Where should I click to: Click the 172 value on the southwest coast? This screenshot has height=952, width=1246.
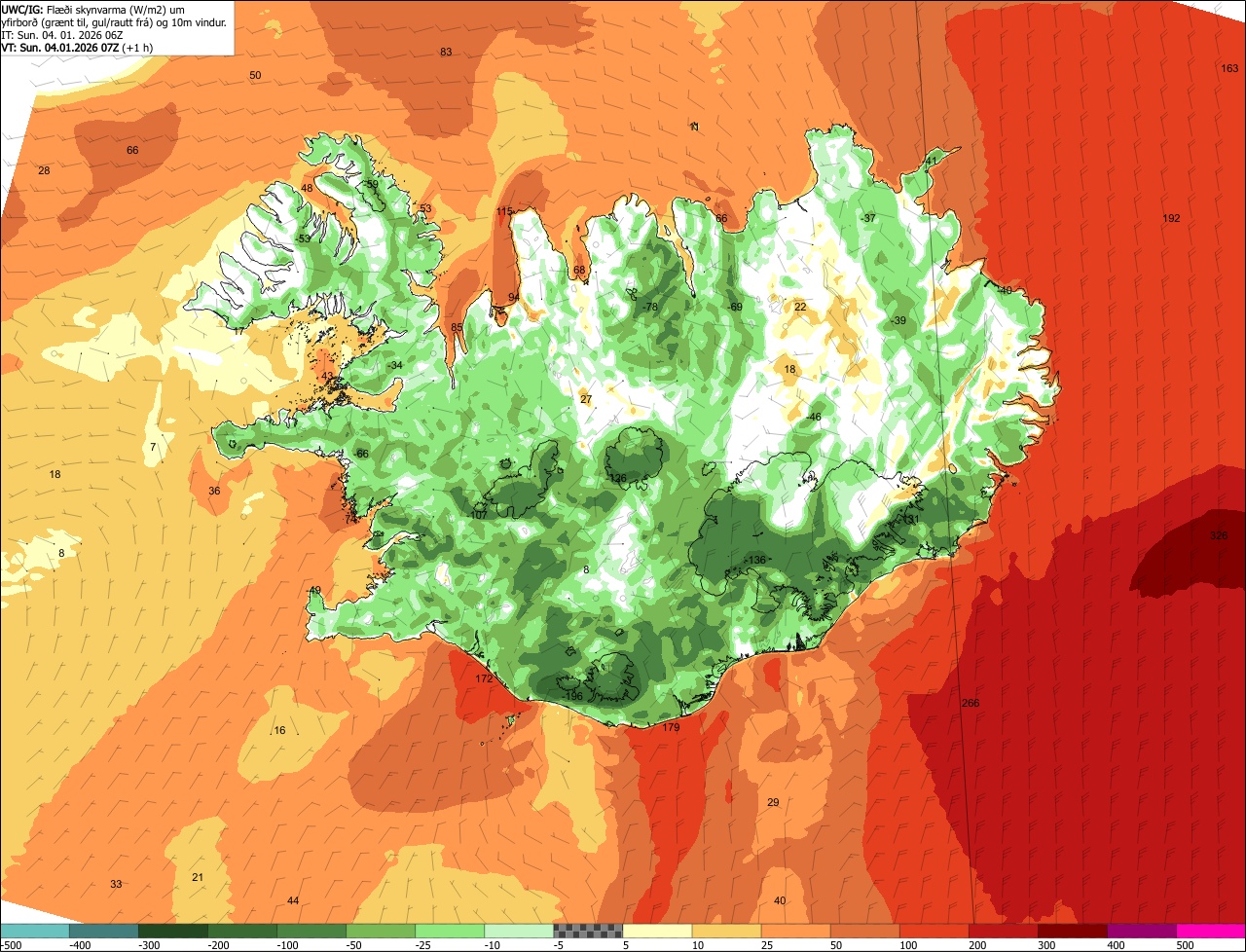(x=484, y=678)
